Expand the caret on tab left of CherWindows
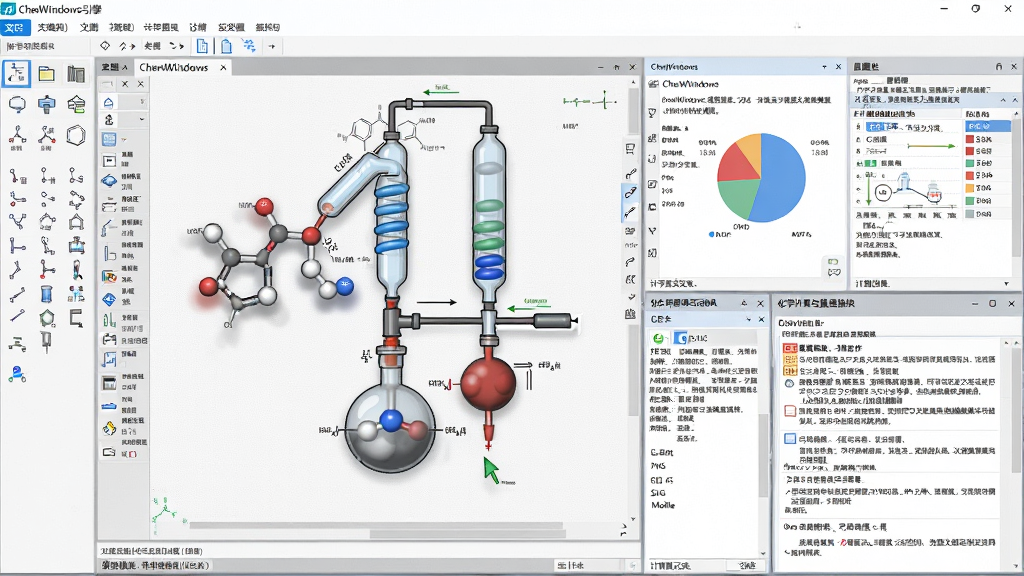The image size is (1024, 576). pos(125,67)
